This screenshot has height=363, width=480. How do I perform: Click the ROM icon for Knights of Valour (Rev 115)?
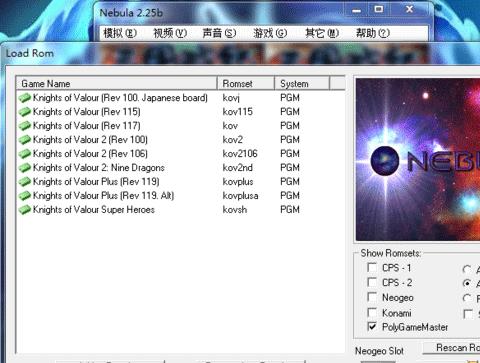(24, 112)
